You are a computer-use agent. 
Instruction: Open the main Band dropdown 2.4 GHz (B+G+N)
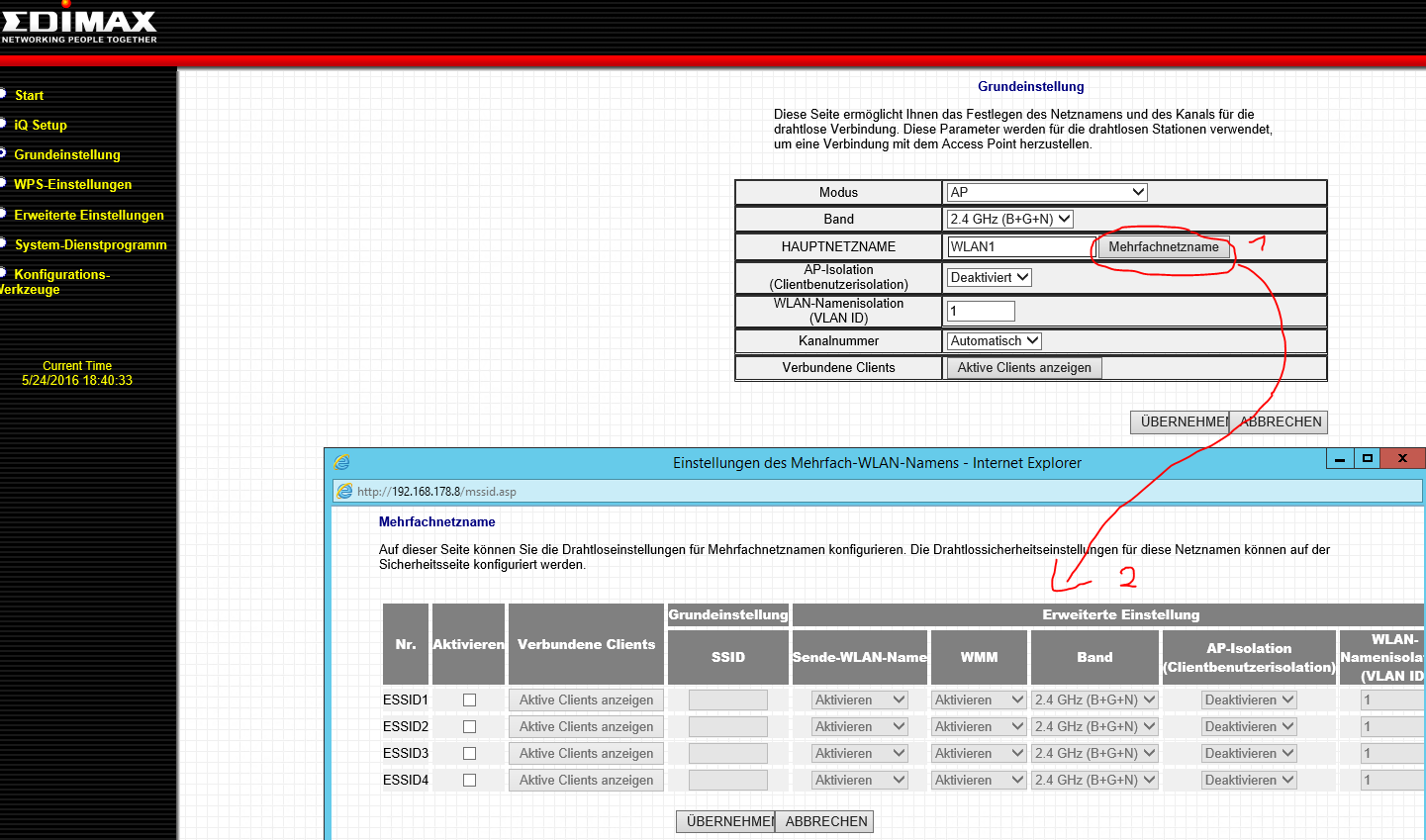coord(1010,219)
